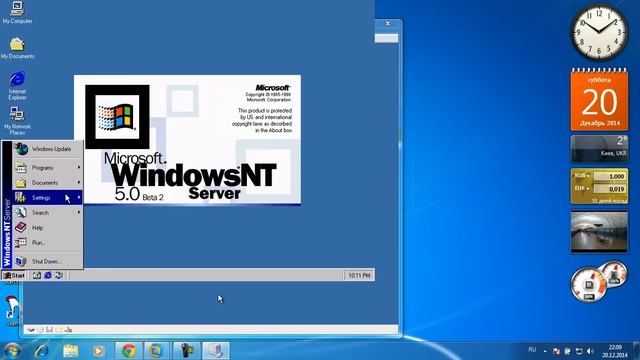Select Shut Down... in the Start menu
This screenshot has height=360, width=640.
(47, 261)
